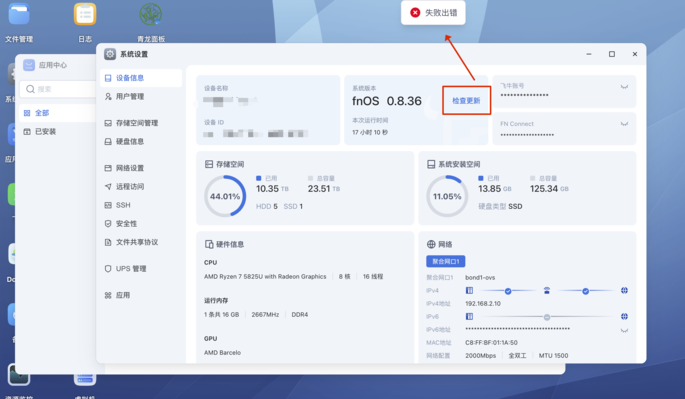The image size is (685, 399).
Task: Click the 44.01% storage usage ring
Action: pyautogui.click(x=225, y=196)
